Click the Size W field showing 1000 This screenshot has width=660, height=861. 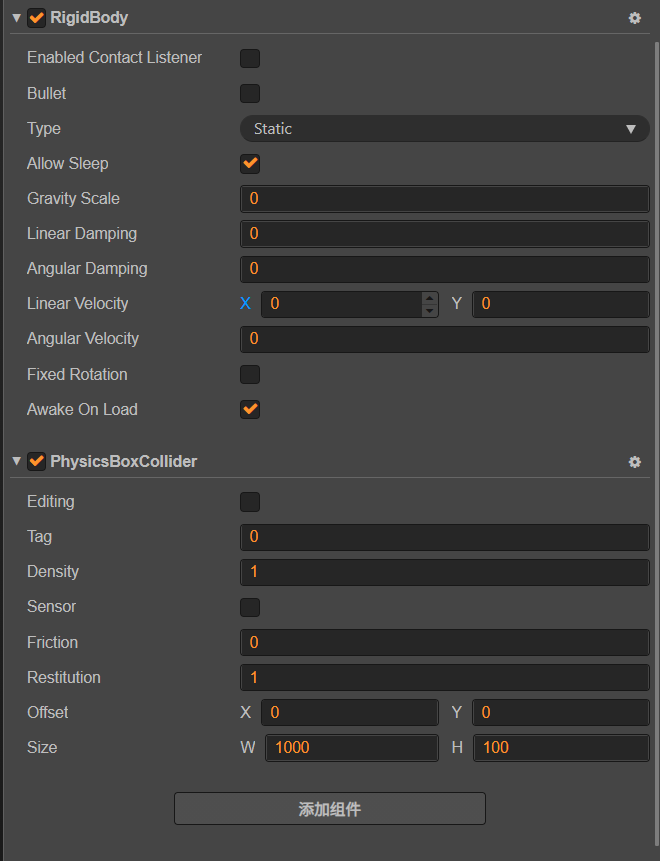click(351, 748)
